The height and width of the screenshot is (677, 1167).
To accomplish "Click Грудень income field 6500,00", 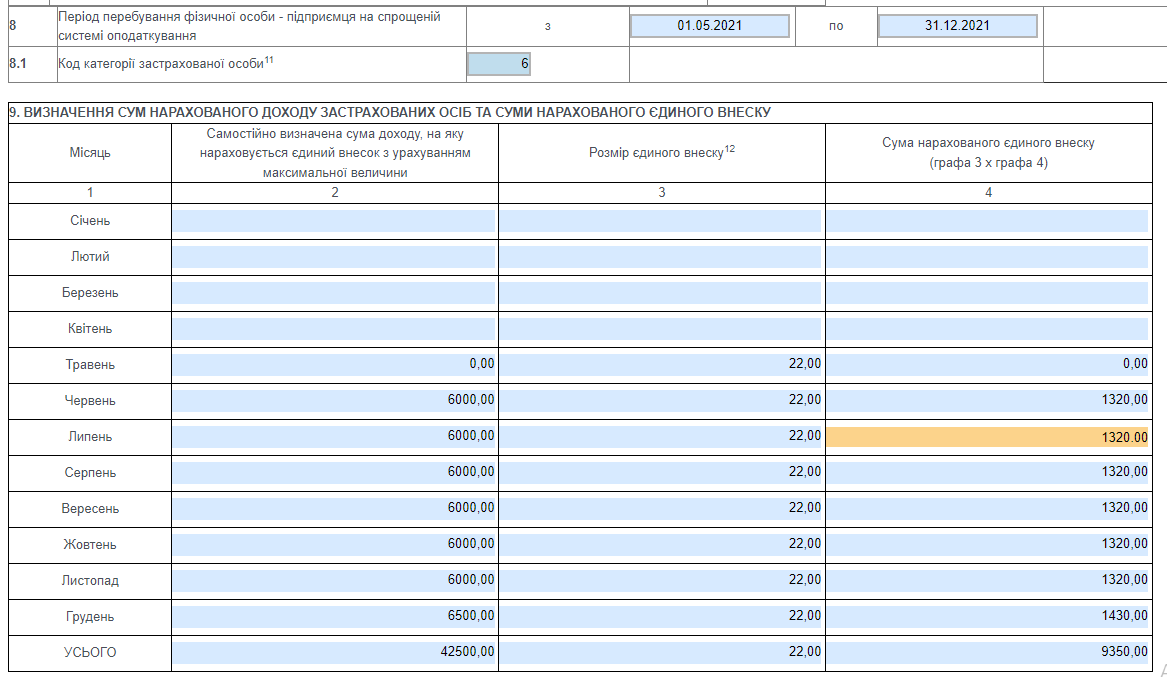I will (x=333, y=617).
